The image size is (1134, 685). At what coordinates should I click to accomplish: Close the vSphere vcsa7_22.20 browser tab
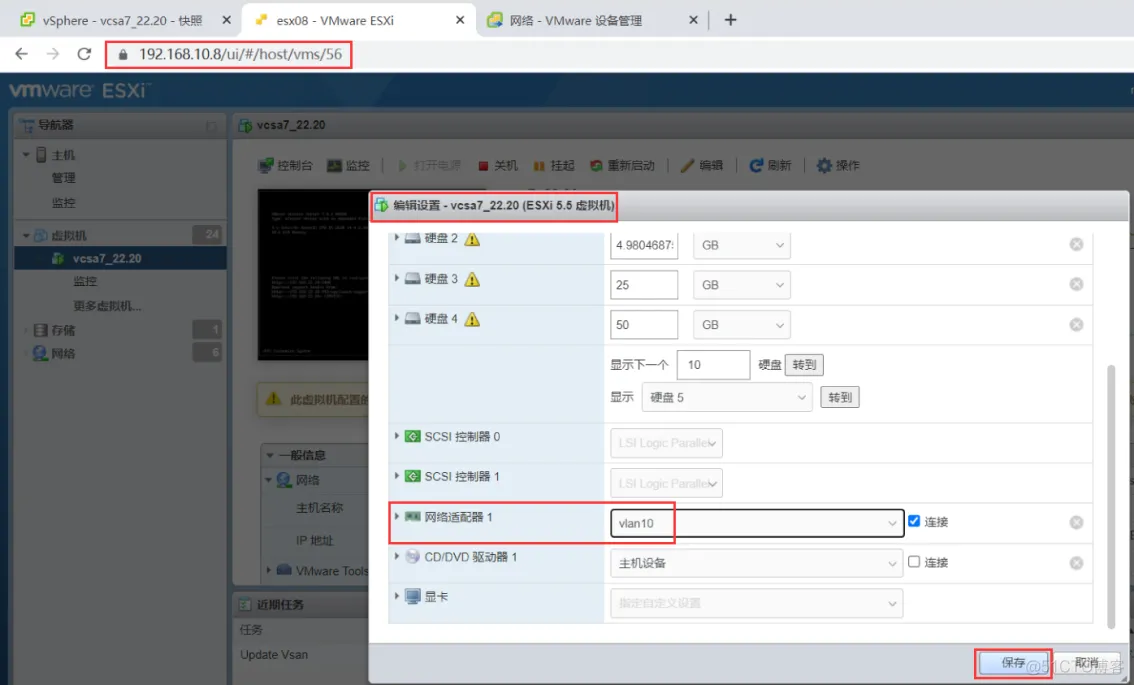click(226, 20)
